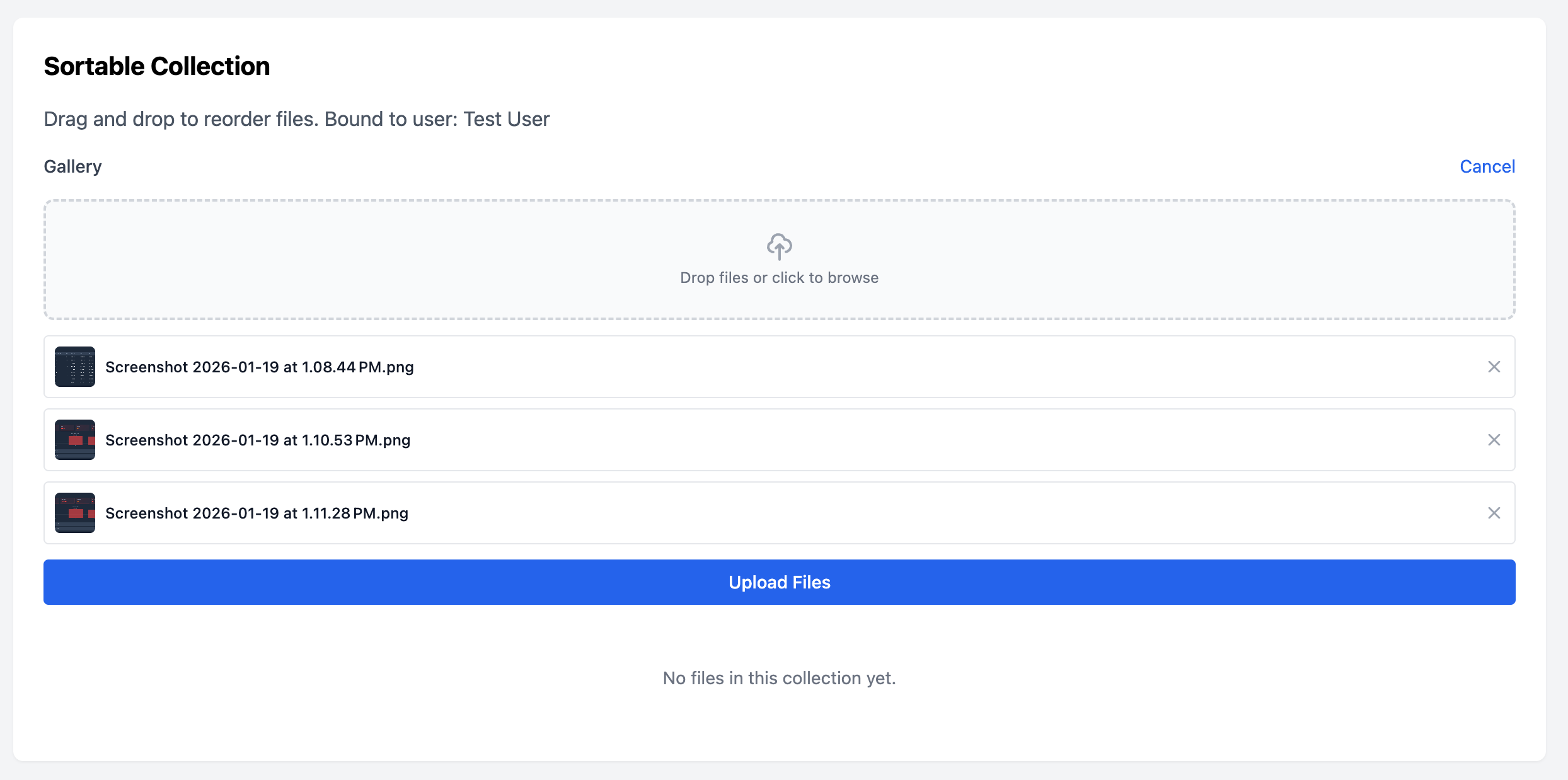Screen dimensions: 1568x780
Task: Click the Gallery field label
Action: [x=72, y=166]
